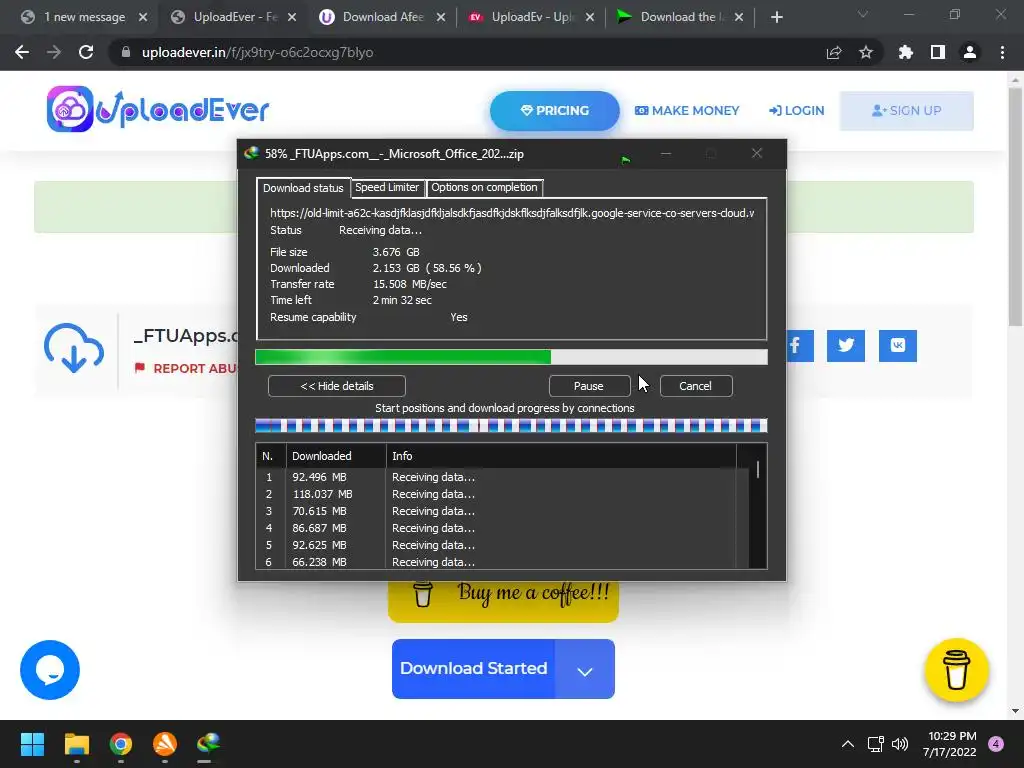Click the Downloaded column header
The width and height of the screenshot is (1024, 768).
click(336, 456)
